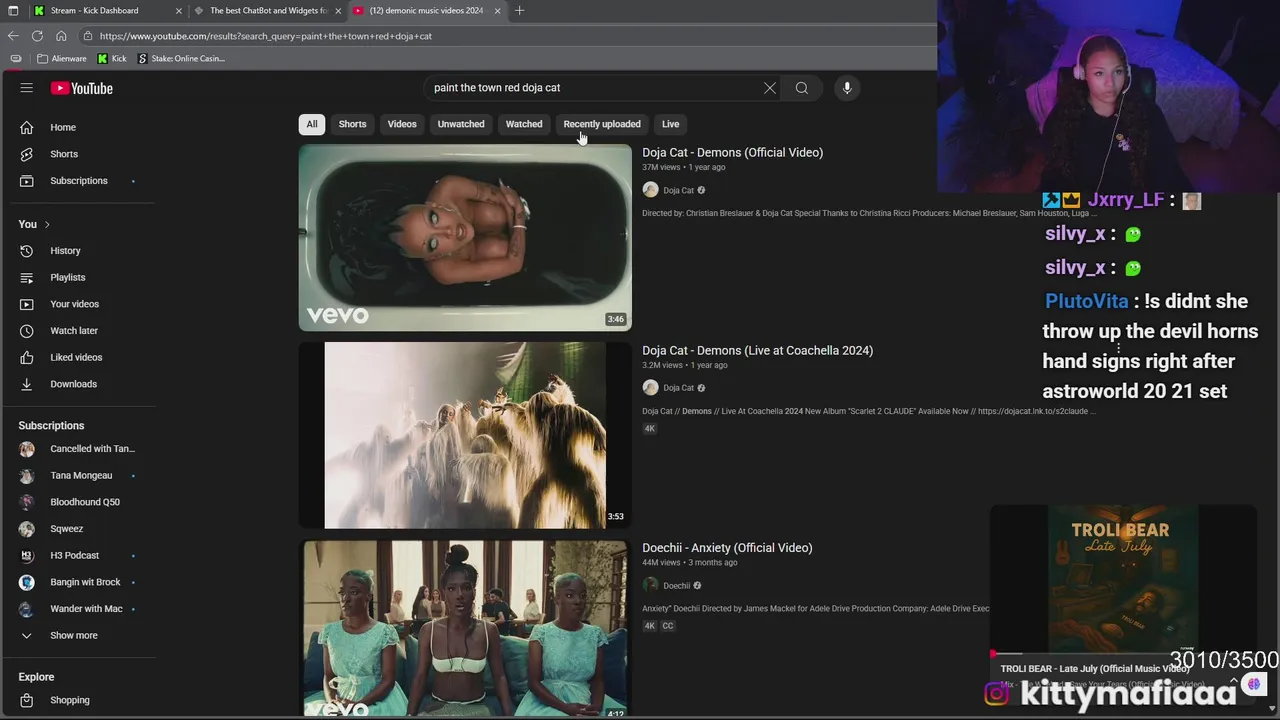This screenshot has height=720, width=1280.
Task: Select the Watched filter chip
Action: coord(524,124)
